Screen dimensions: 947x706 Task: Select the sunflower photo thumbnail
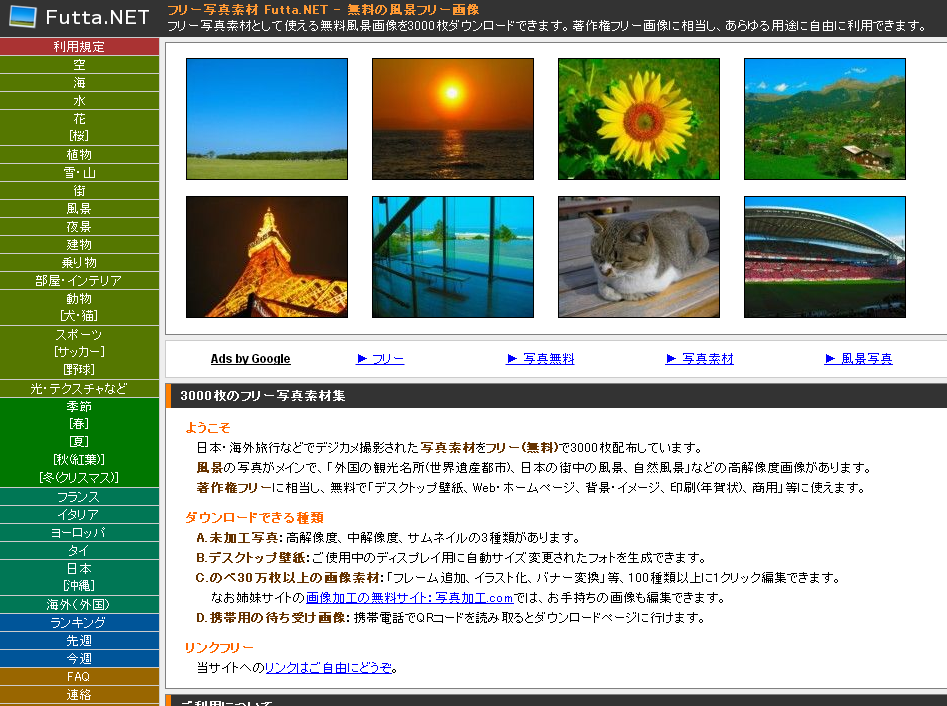pyautogui.click(x=639, y=119)
